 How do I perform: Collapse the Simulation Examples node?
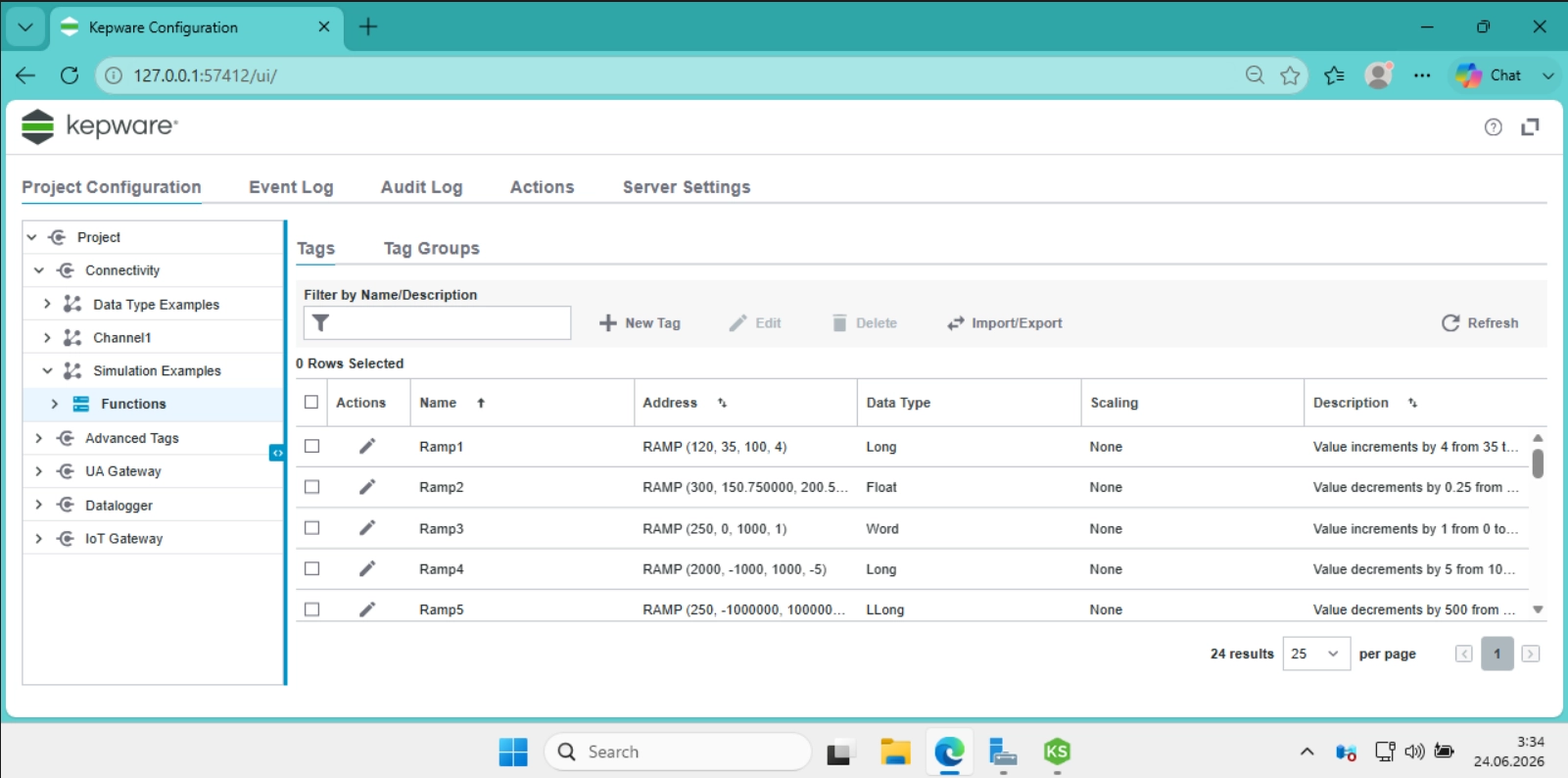(x=47, y=370)
